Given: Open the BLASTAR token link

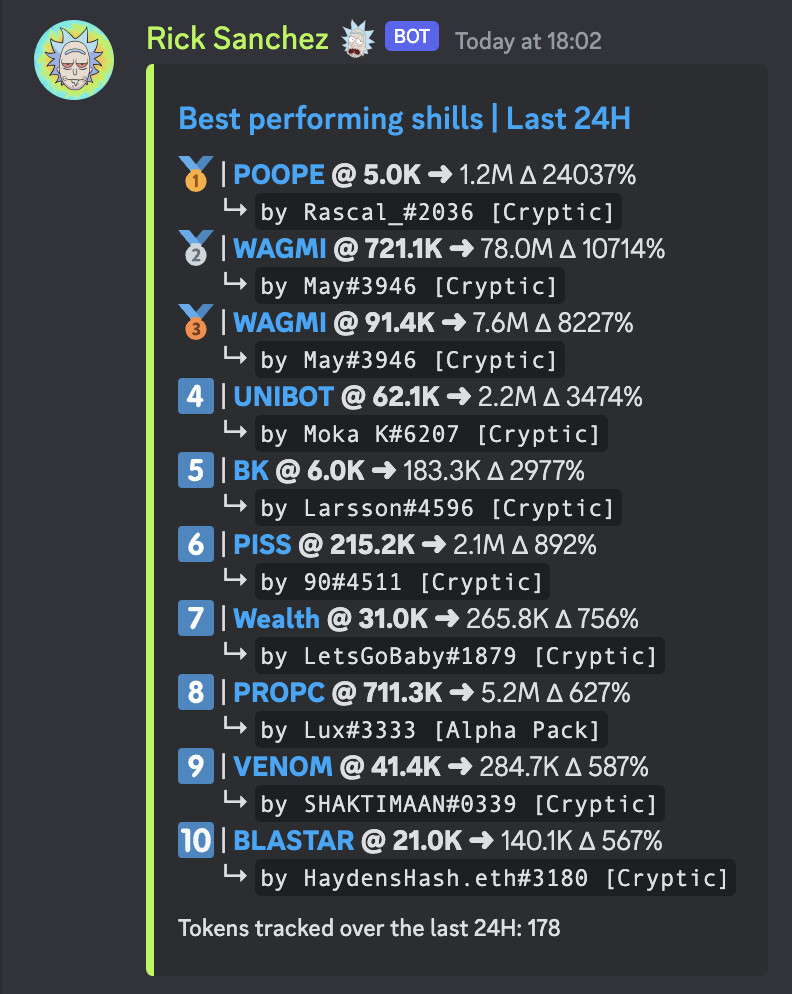Looking at the screenshot, I should [x=294, y=841].
